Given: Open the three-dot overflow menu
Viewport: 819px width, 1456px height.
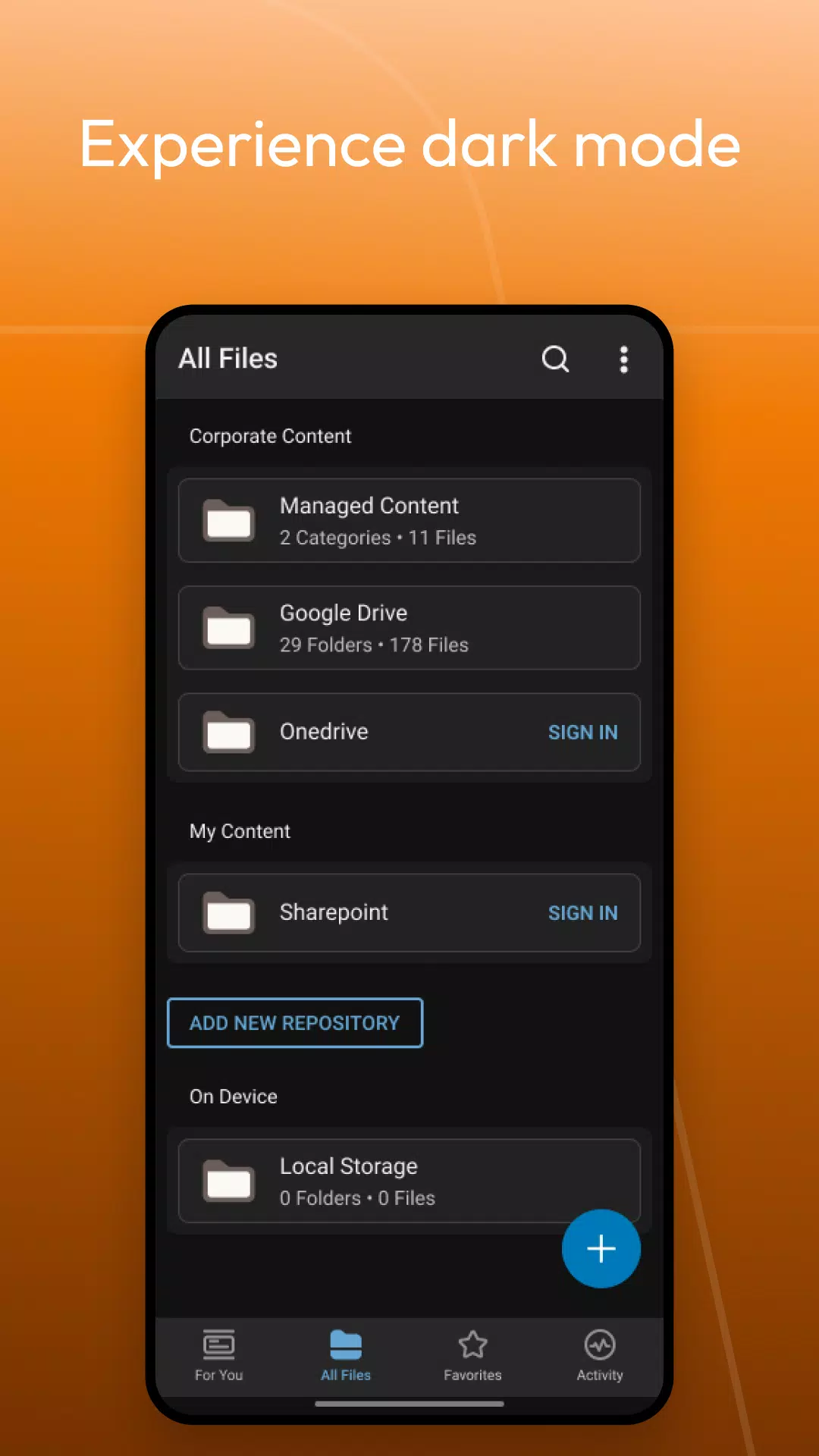Looking at the screenshot, I should click(623, 359).
